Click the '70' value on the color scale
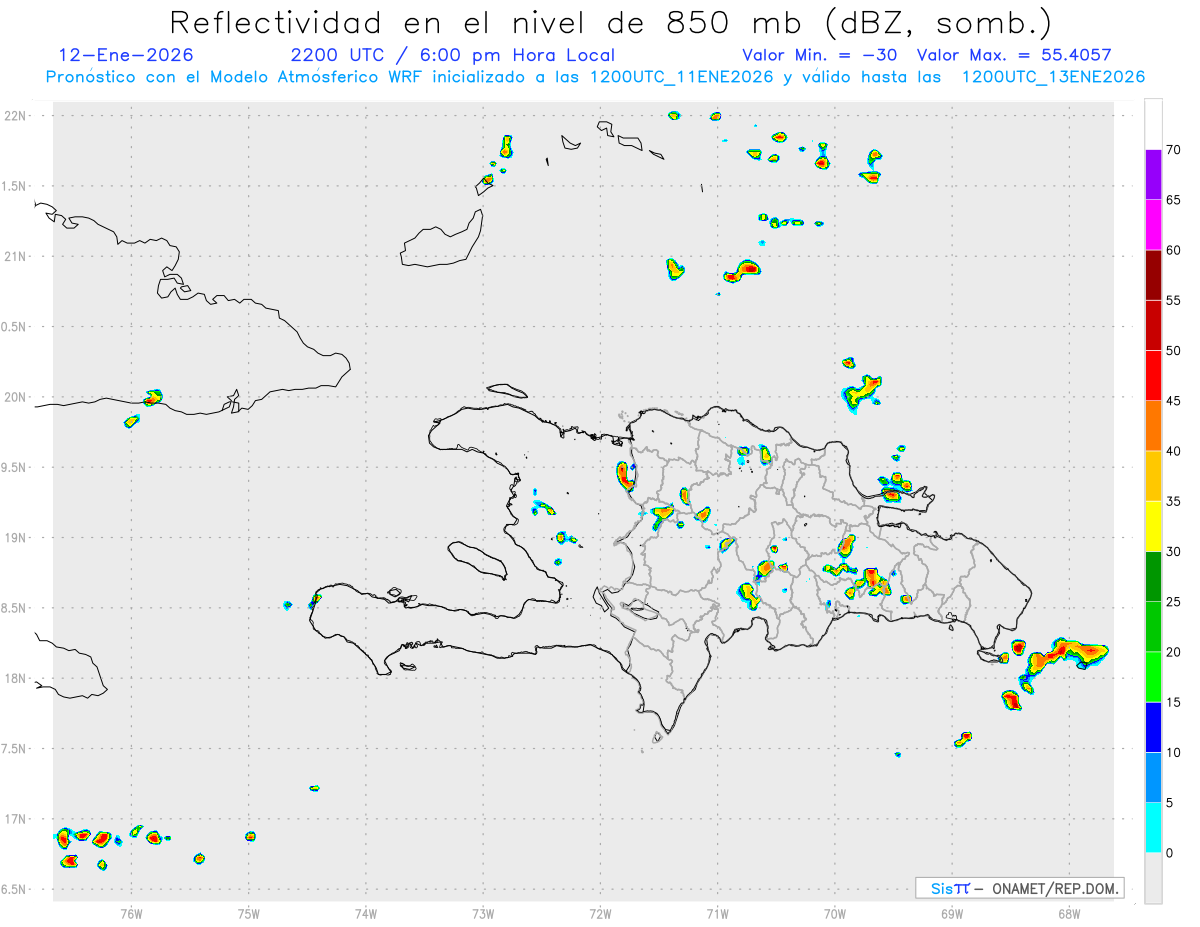1200x927 pixels. pos(1174,150)
